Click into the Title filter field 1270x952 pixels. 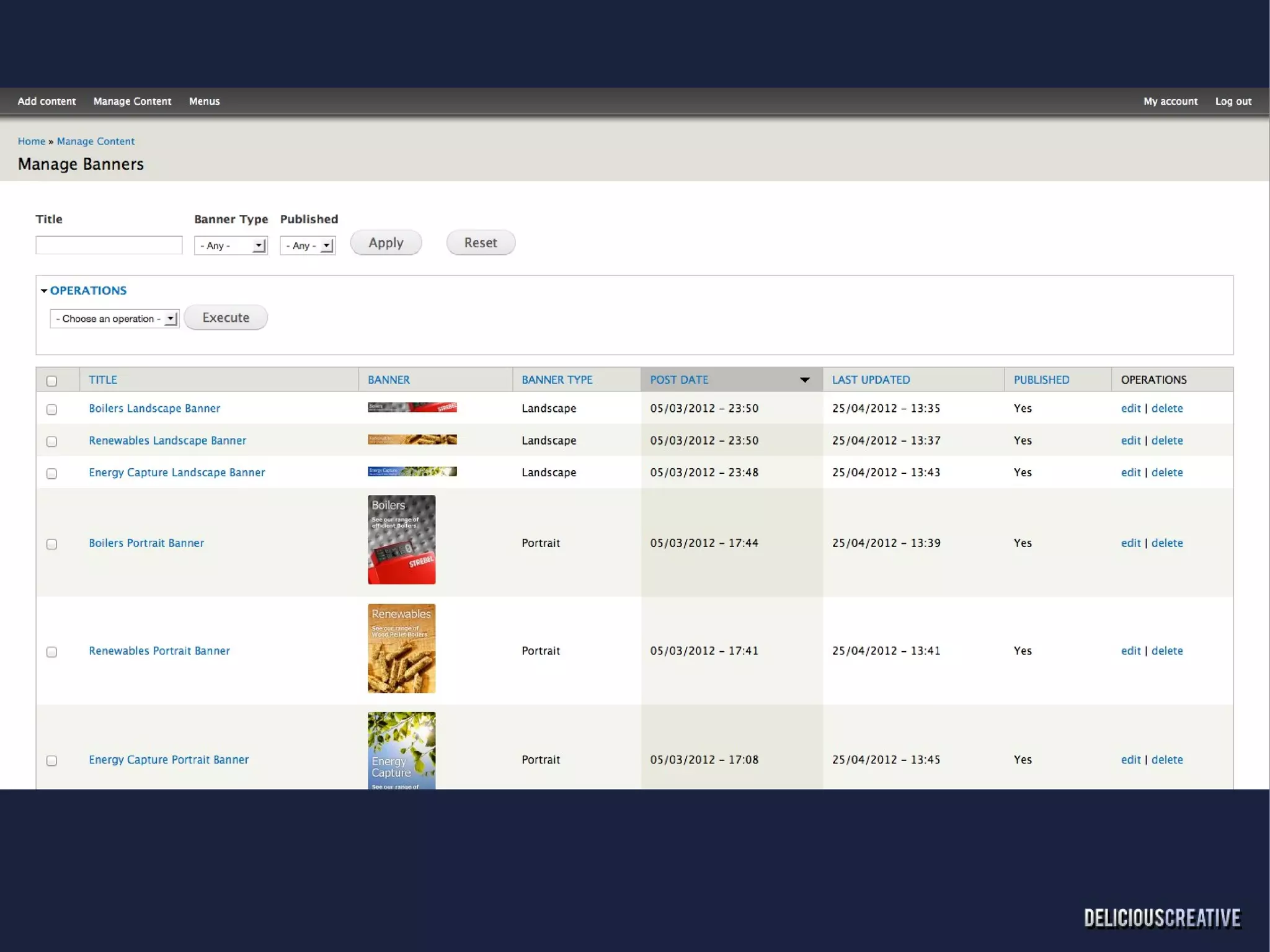coord(109,245)
